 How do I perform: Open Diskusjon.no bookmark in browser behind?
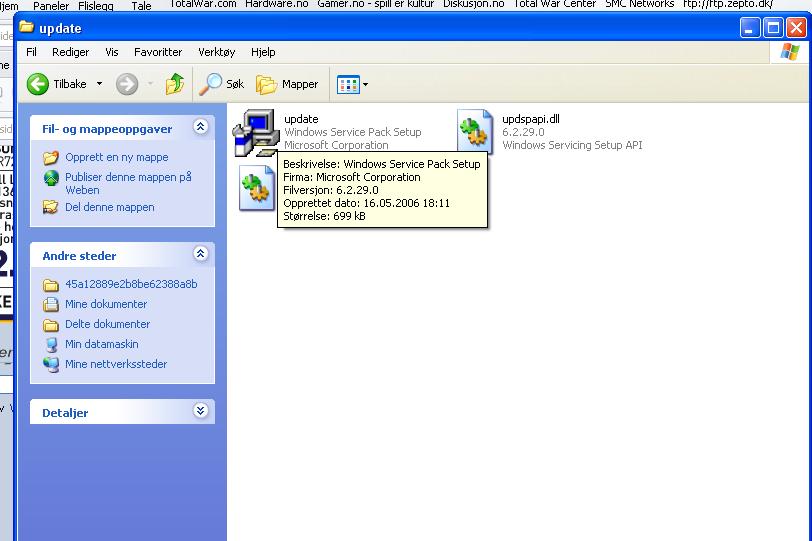coord(473,4)
